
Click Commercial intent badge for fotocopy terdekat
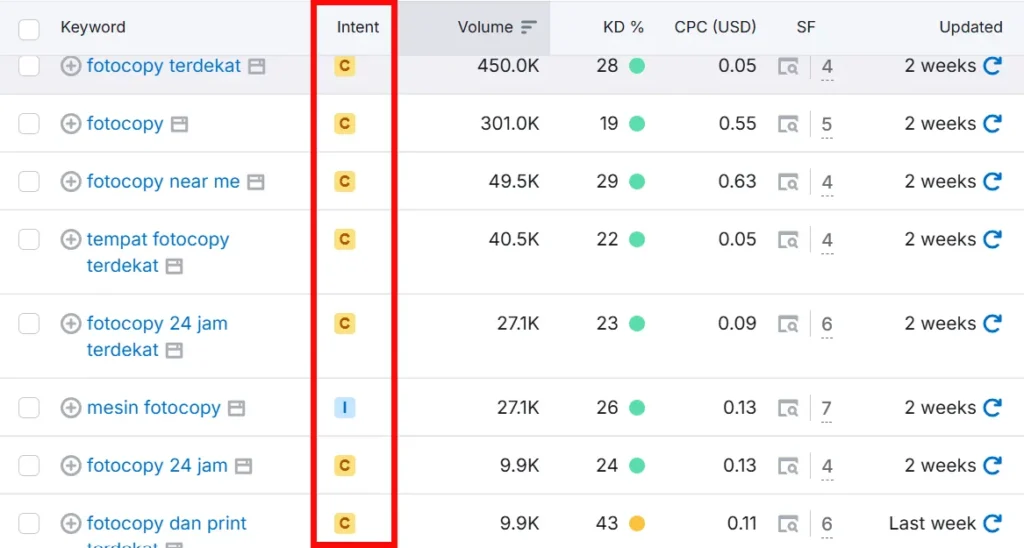coord(345,65)
